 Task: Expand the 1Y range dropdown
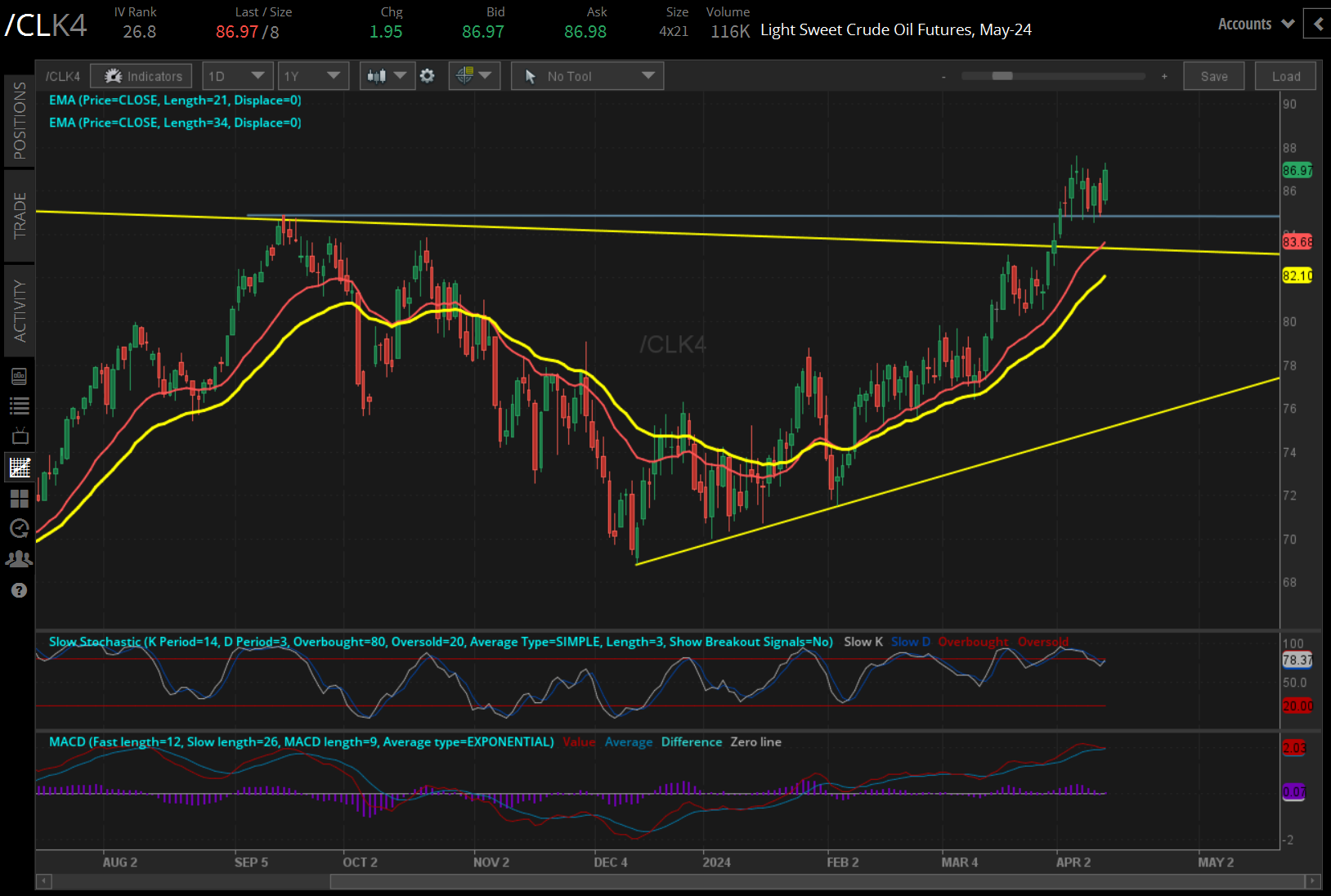coord(313,75)
